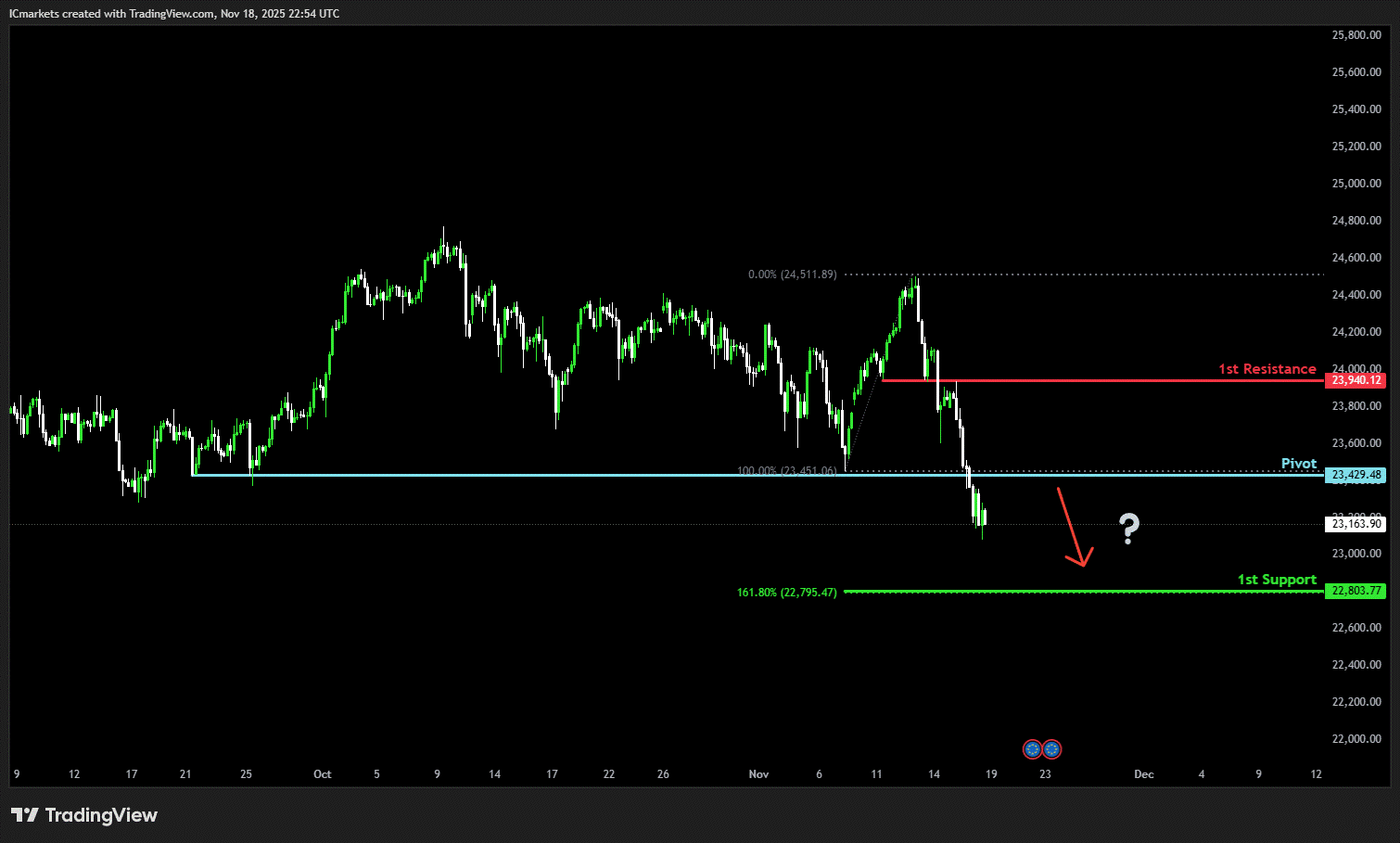
Task: Click the current price label 23,163.90
Action: click(1355, 524)
